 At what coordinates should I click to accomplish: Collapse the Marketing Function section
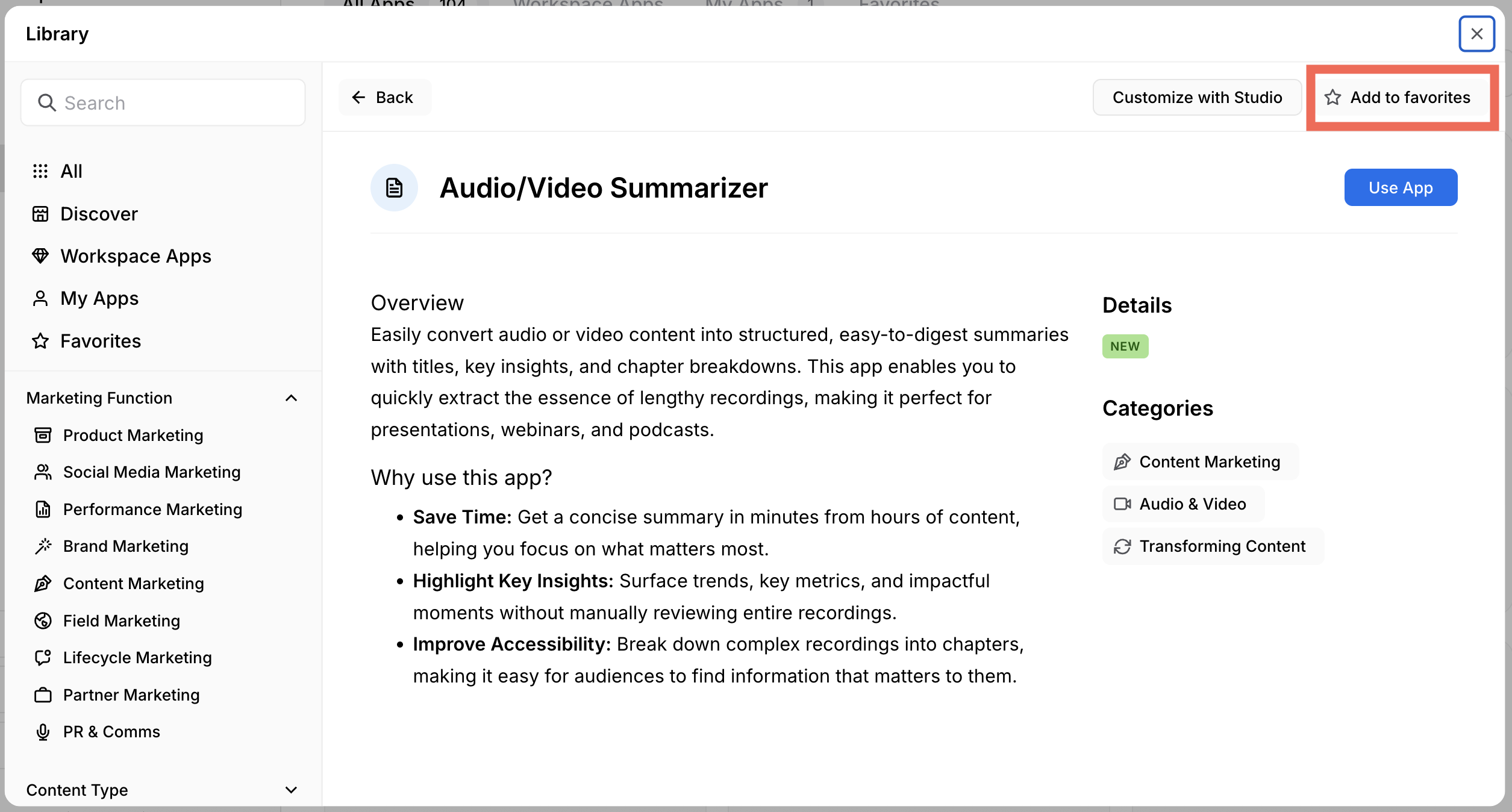(x=291, y=398)
